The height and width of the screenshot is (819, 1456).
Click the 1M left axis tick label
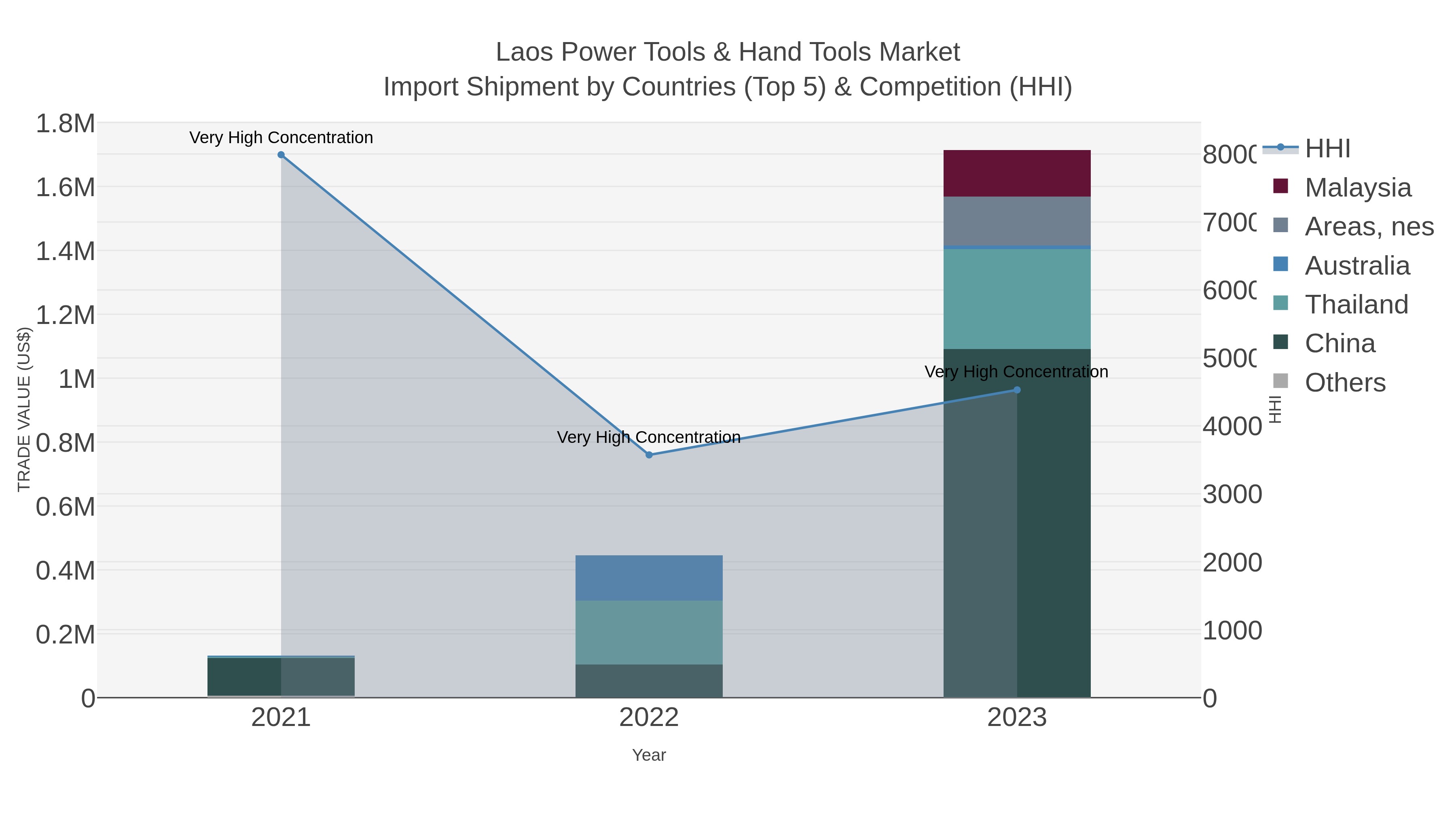pyautogui.click(x=77, y=379)
